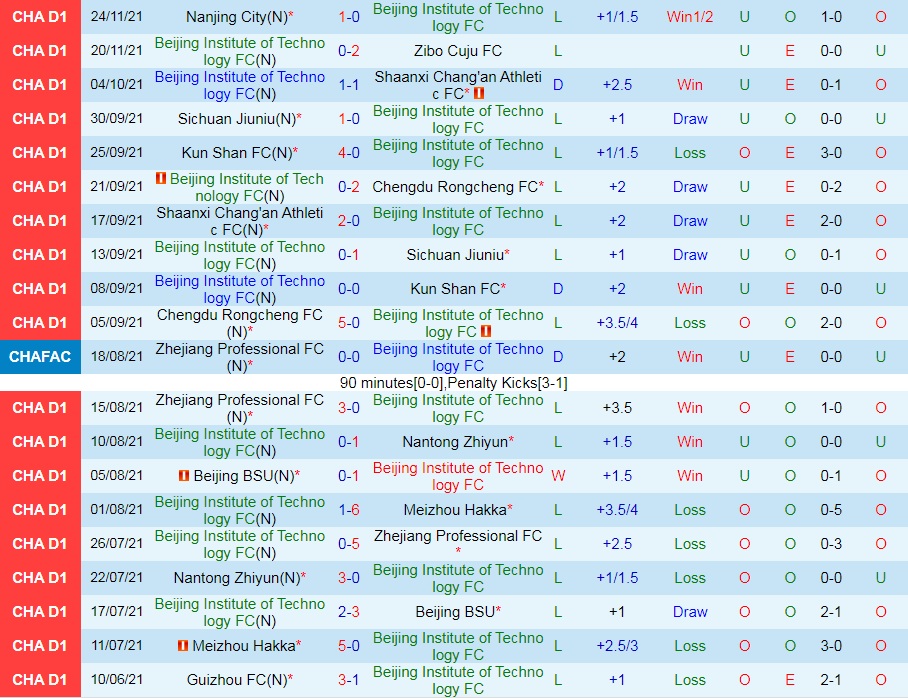908x698 pixels.
Task: Click handicap +2.5 on 04/10/21
Action: (617, 85)
